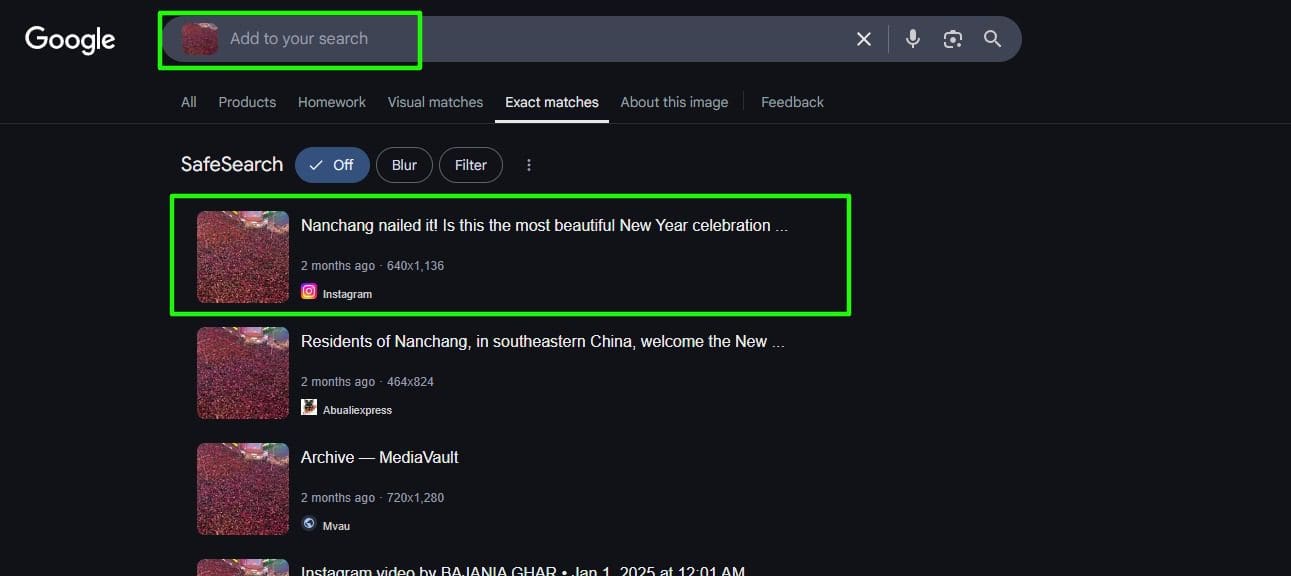Click the magnifying glass search icon
This screenshot has width=1291, height=576.
[992, 39]
